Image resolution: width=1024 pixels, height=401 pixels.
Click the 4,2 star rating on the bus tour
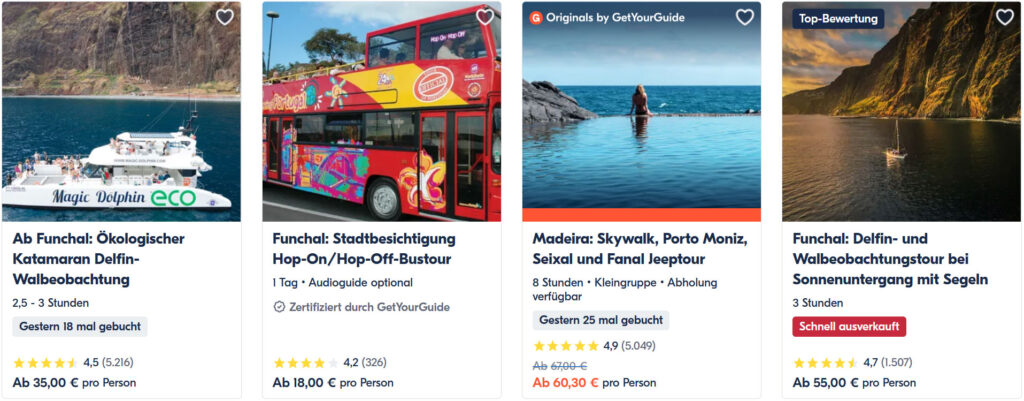click(x=305, y=362)
